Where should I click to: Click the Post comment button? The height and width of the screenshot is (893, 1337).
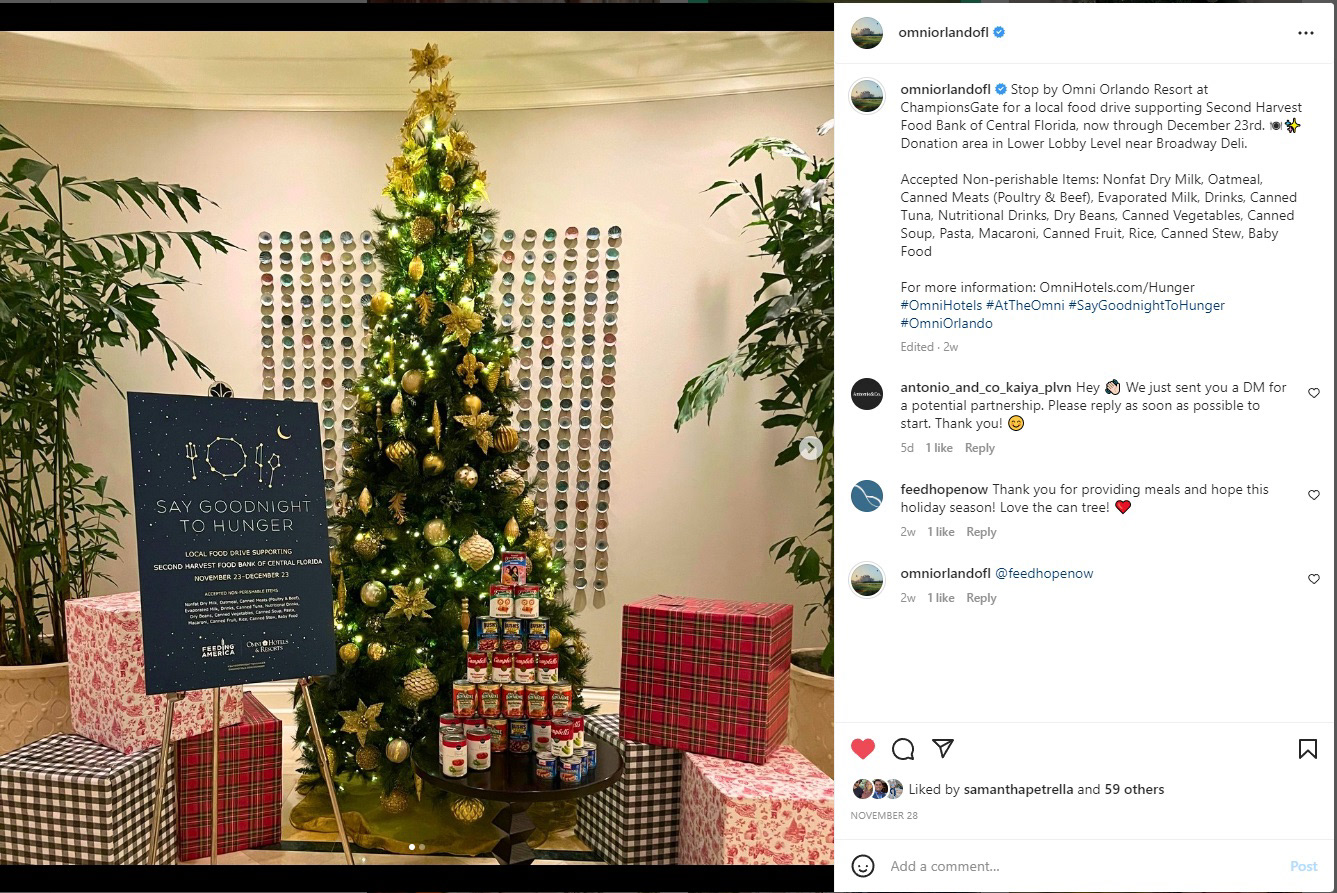point(1304,866)
